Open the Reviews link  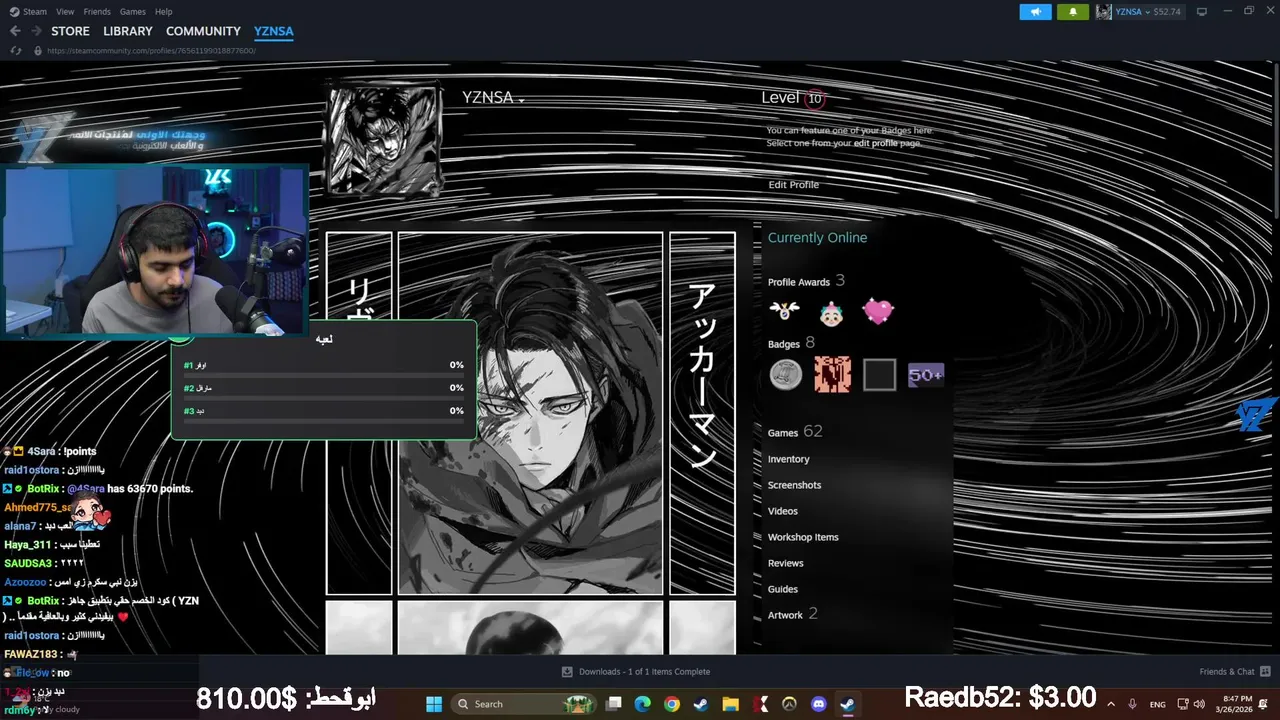pos(785,563)
